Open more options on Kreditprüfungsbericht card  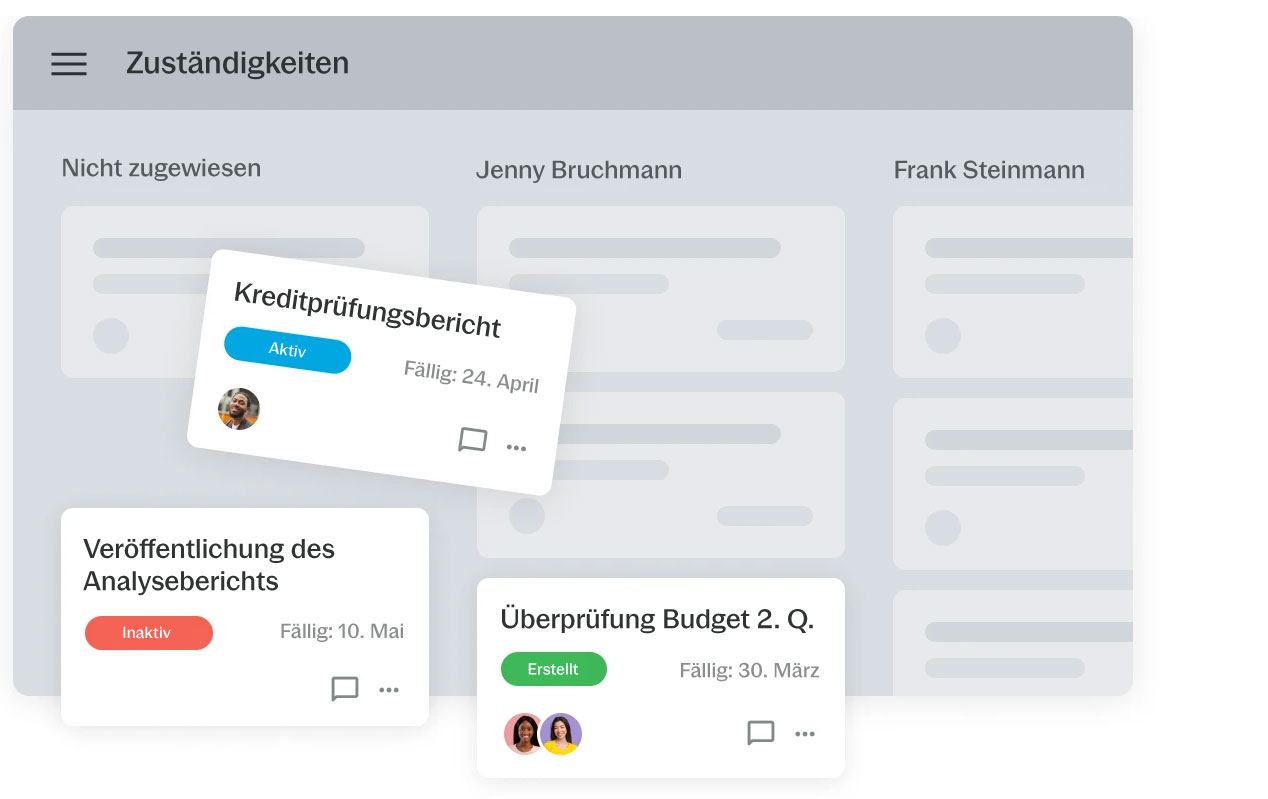click(x=516, y=448)
